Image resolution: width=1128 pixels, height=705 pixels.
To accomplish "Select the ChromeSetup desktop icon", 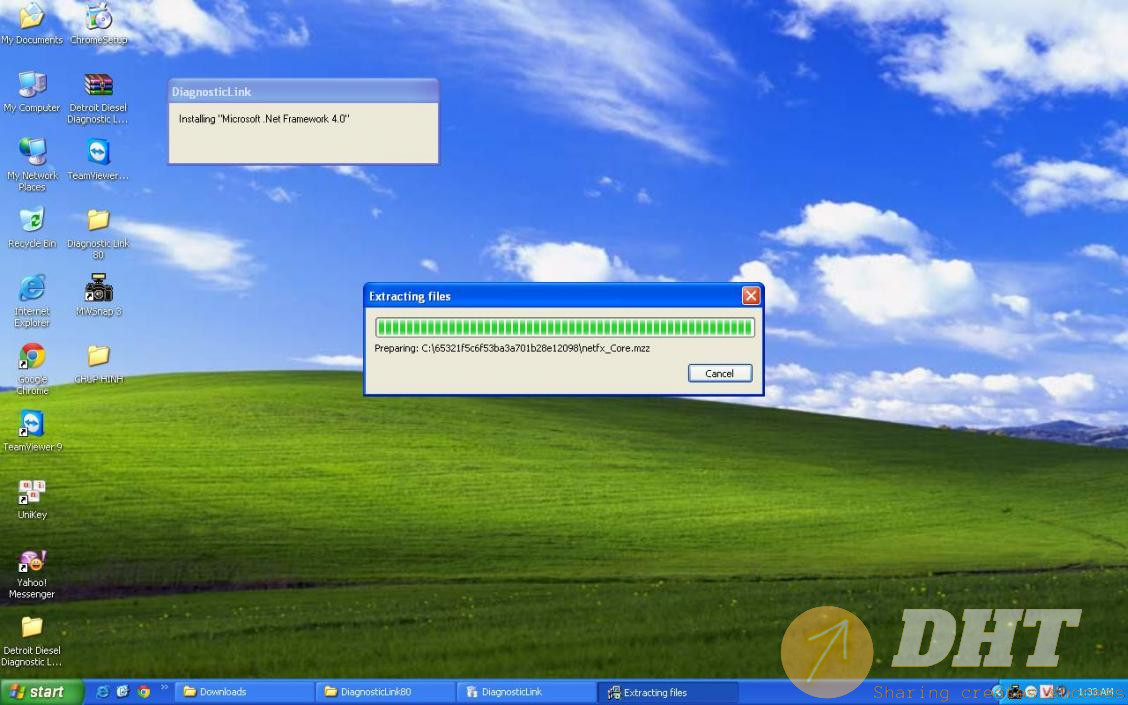I will [x=98, y=18].
